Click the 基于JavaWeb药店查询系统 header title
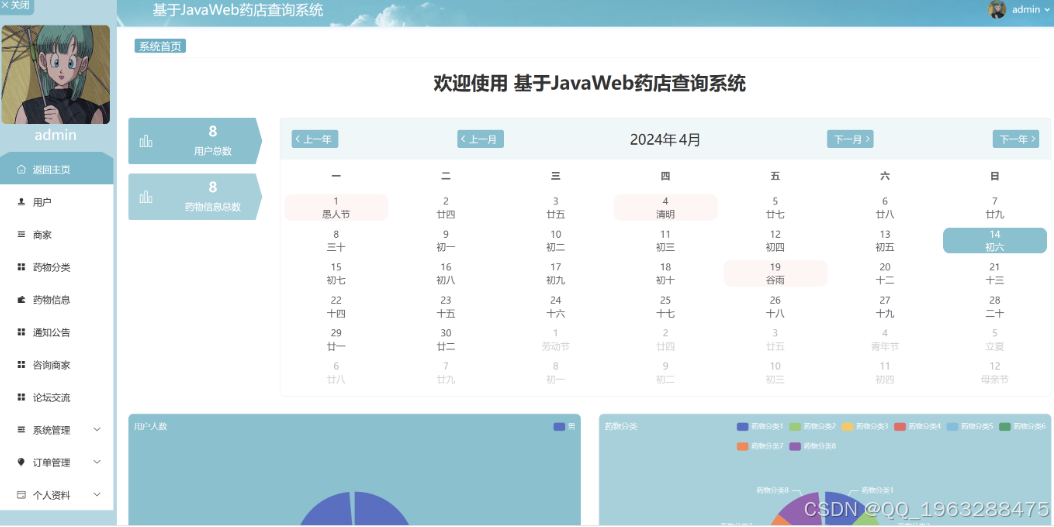Image resolution: width=1054 pixels, height=527 pixels. click(x=237, y=10)
